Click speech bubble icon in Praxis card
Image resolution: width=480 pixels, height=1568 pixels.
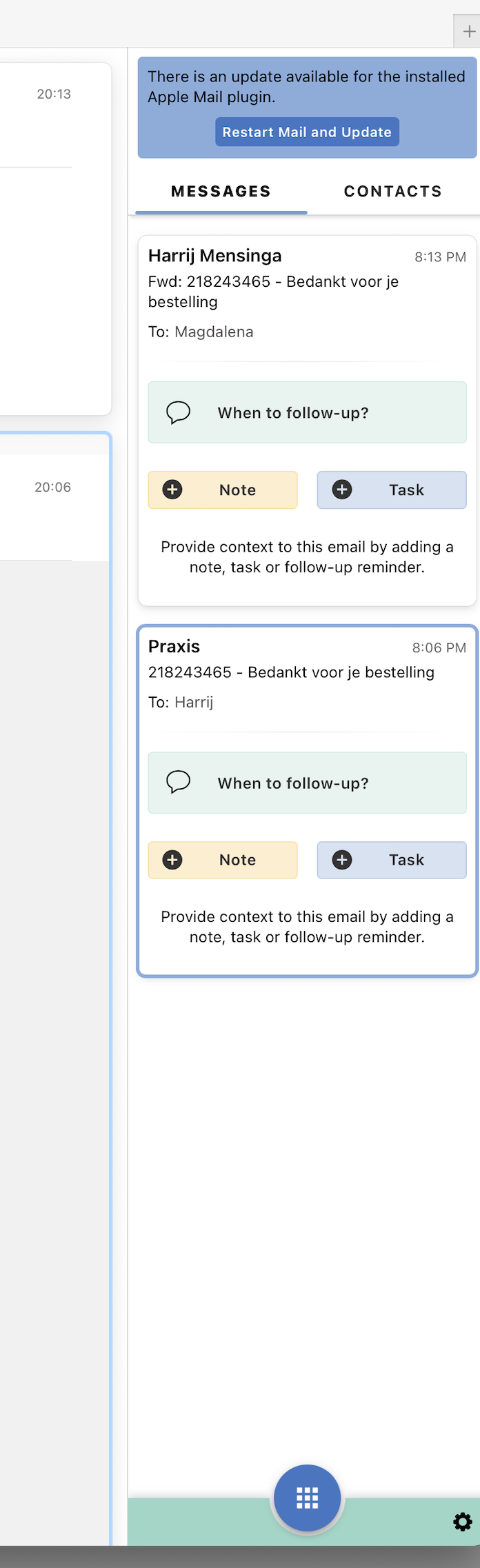[x=179, y=783]
